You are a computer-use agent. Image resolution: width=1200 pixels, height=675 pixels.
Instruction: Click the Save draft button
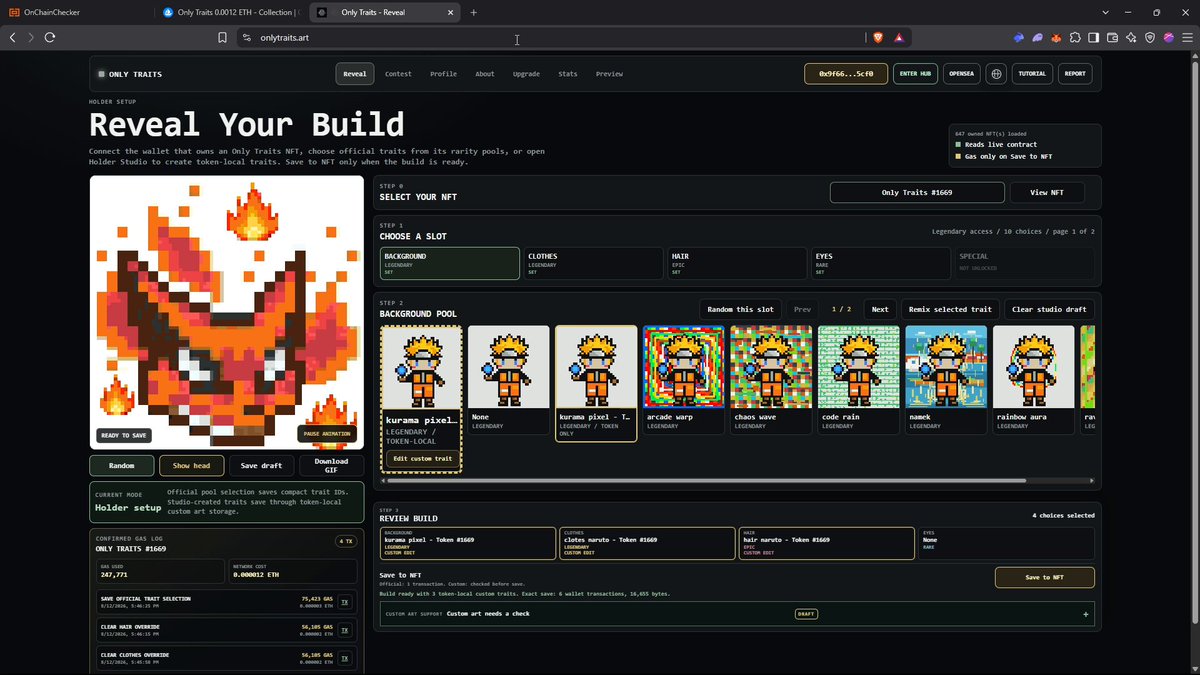click(x=261, y=465)
